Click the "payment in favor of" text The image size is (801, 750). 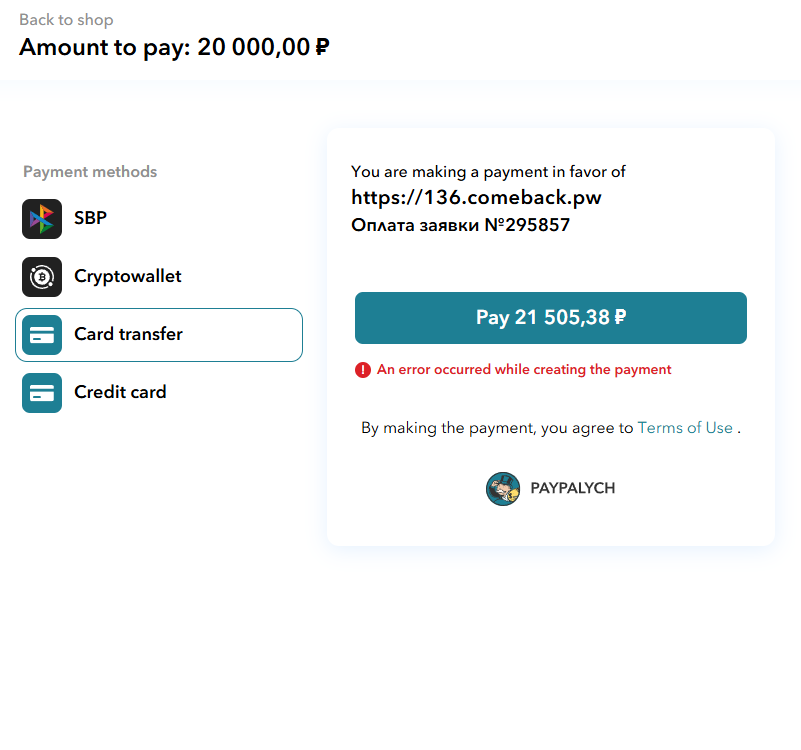(488, 172)
